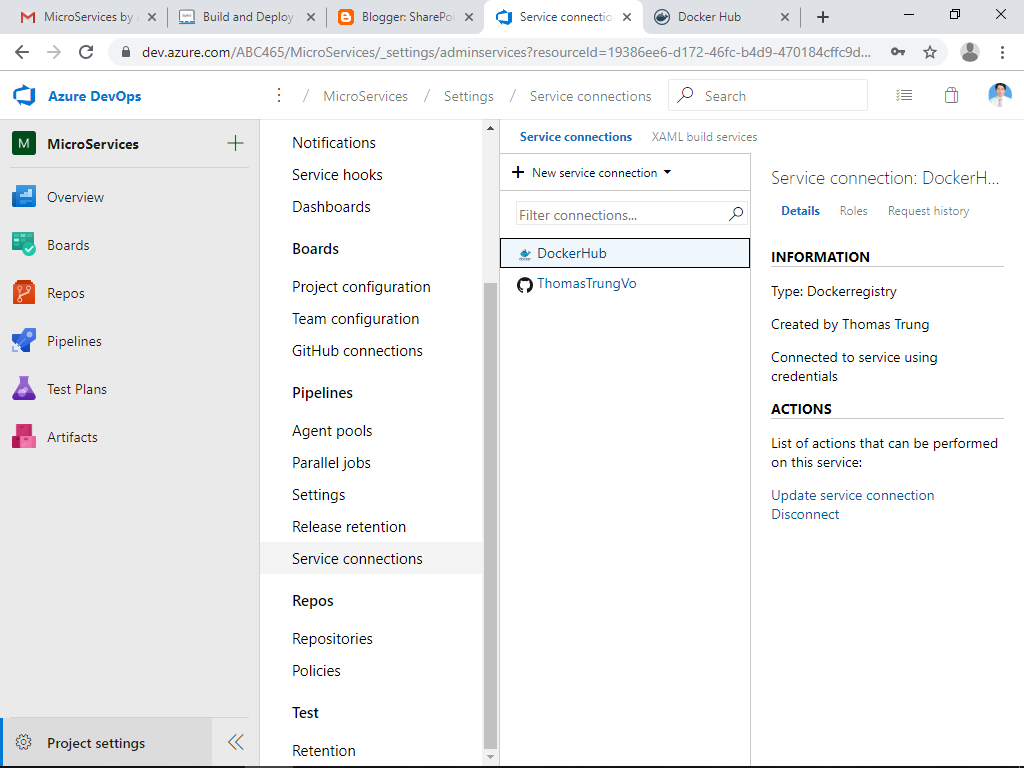Click the GitHub icon beside ThomasTrungVo
1024x768 pixels.
(x=524, y=285)
